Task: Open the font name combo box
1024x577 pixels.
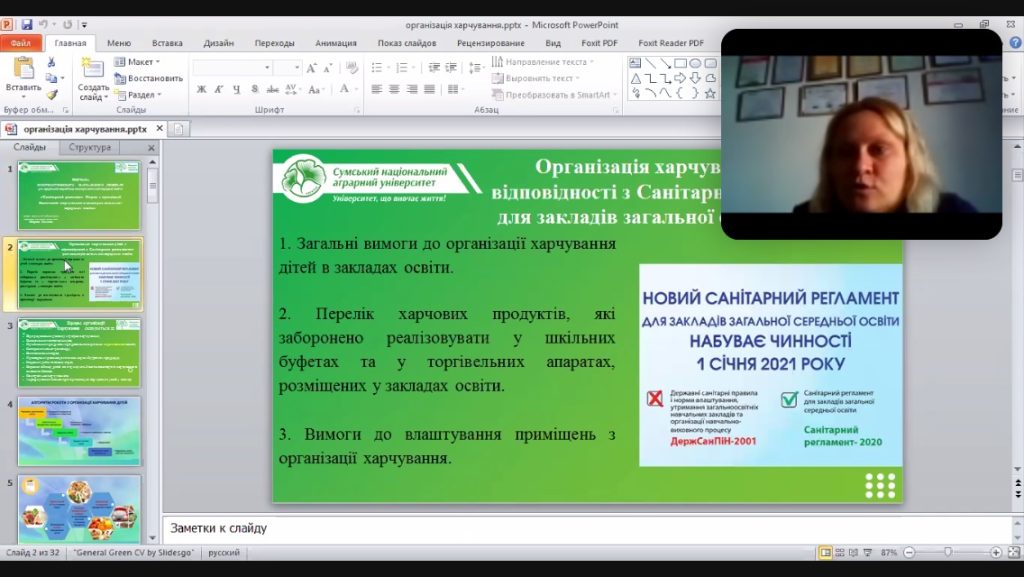Action: pos(232,67)
